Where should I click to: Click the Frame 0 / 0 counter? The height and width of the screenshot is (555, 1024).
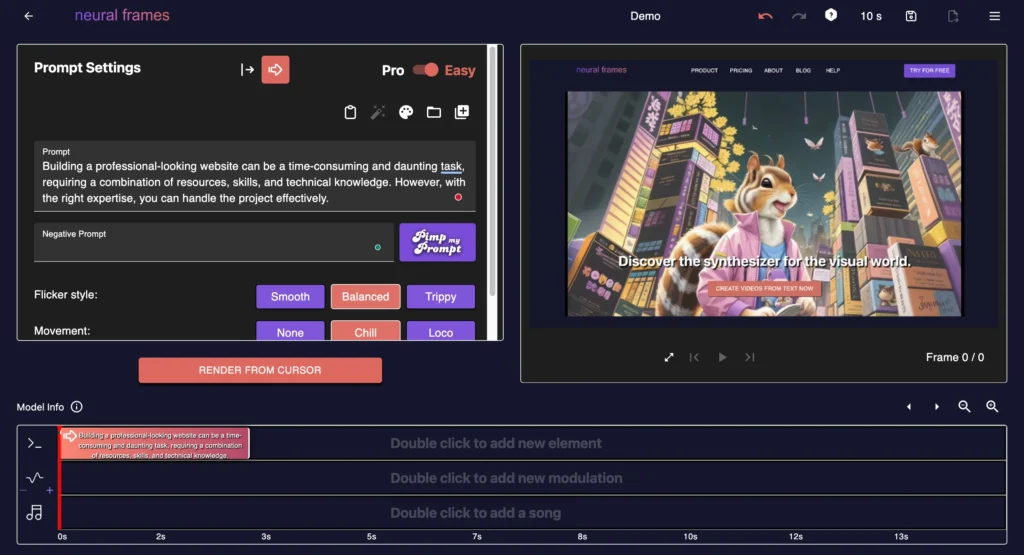click(x=955, y=357)
